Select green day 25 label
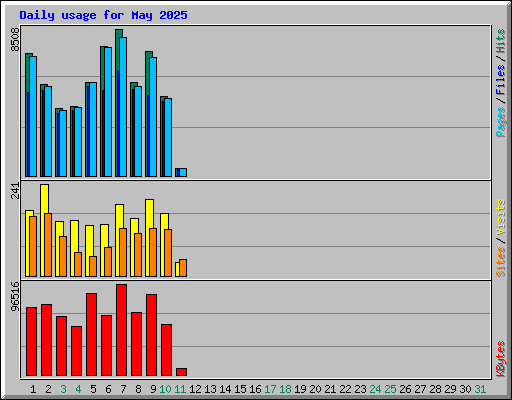The height and width of the screenshot is (400, 512). 391,389
